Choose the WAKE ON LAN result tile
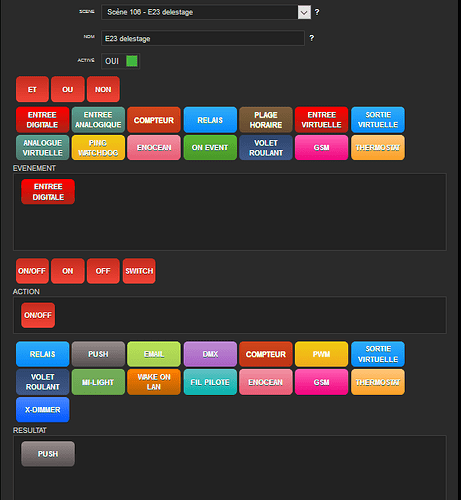461x500 pixels. pyautogui.click(x=154, y=382)
